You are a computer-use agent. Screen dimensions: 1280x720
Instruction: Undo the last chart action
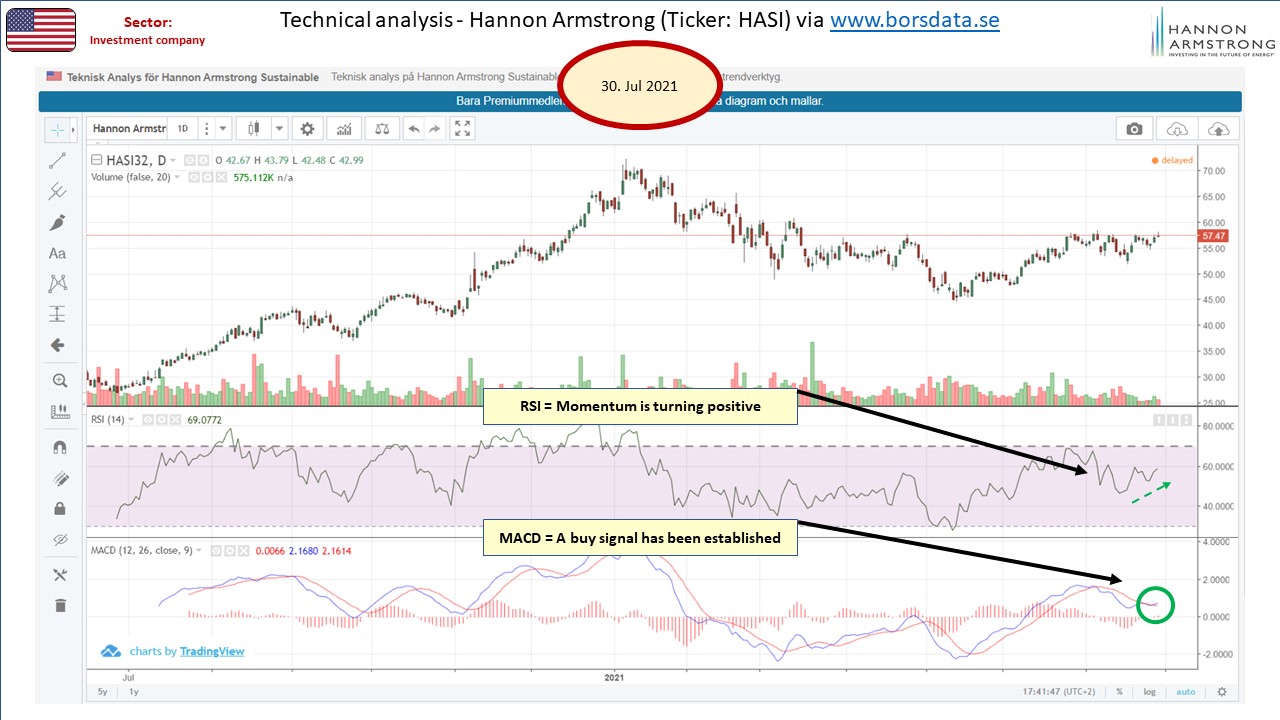coord(413,129)
